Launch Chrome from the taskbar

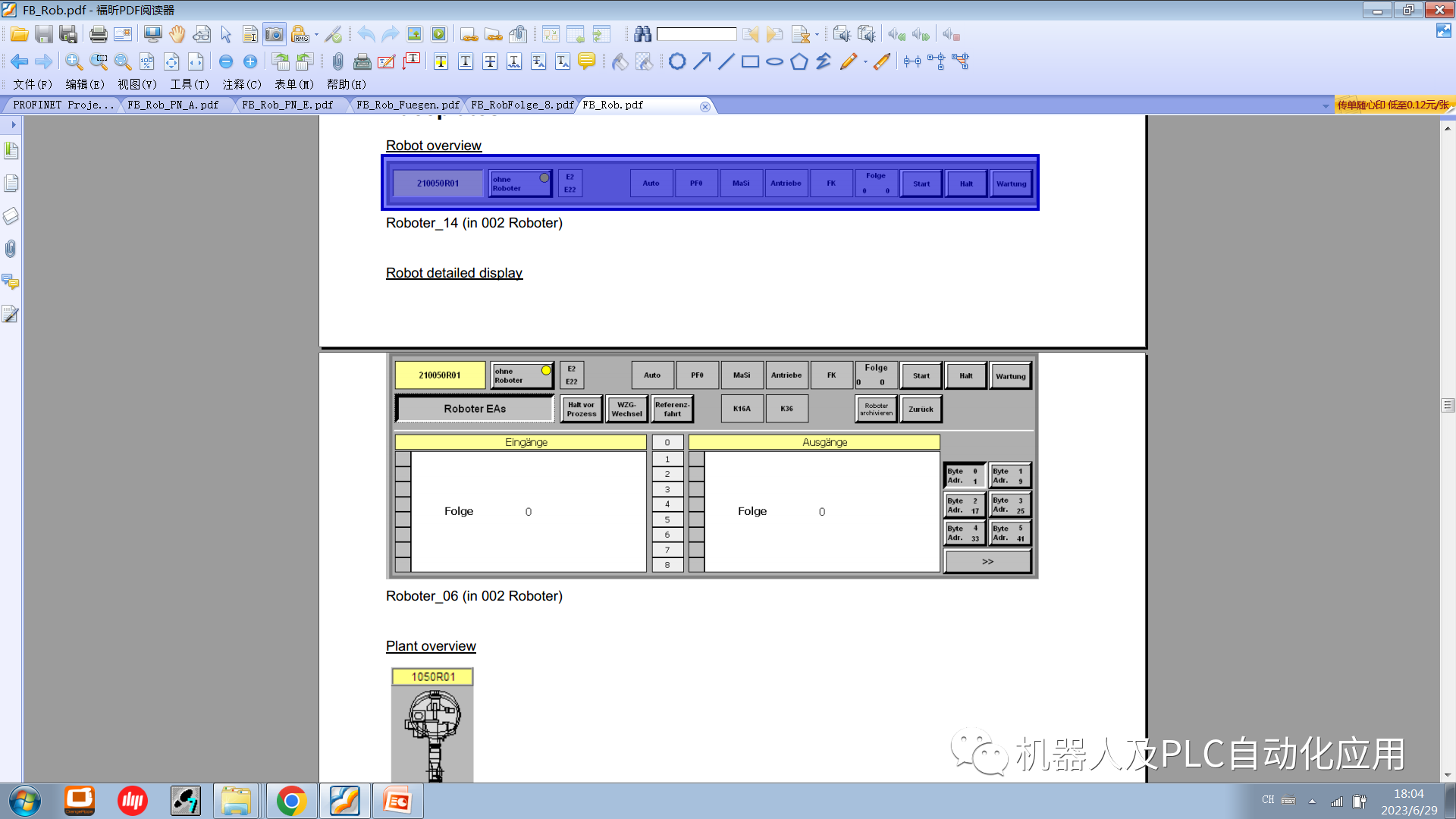[x=292, y=800]
